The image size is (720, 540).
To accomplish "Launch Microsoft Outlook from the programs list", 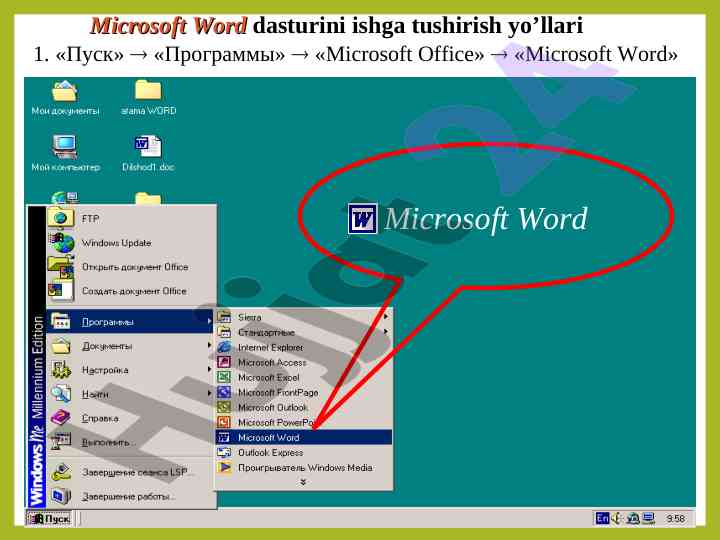I will pos(272,408).
